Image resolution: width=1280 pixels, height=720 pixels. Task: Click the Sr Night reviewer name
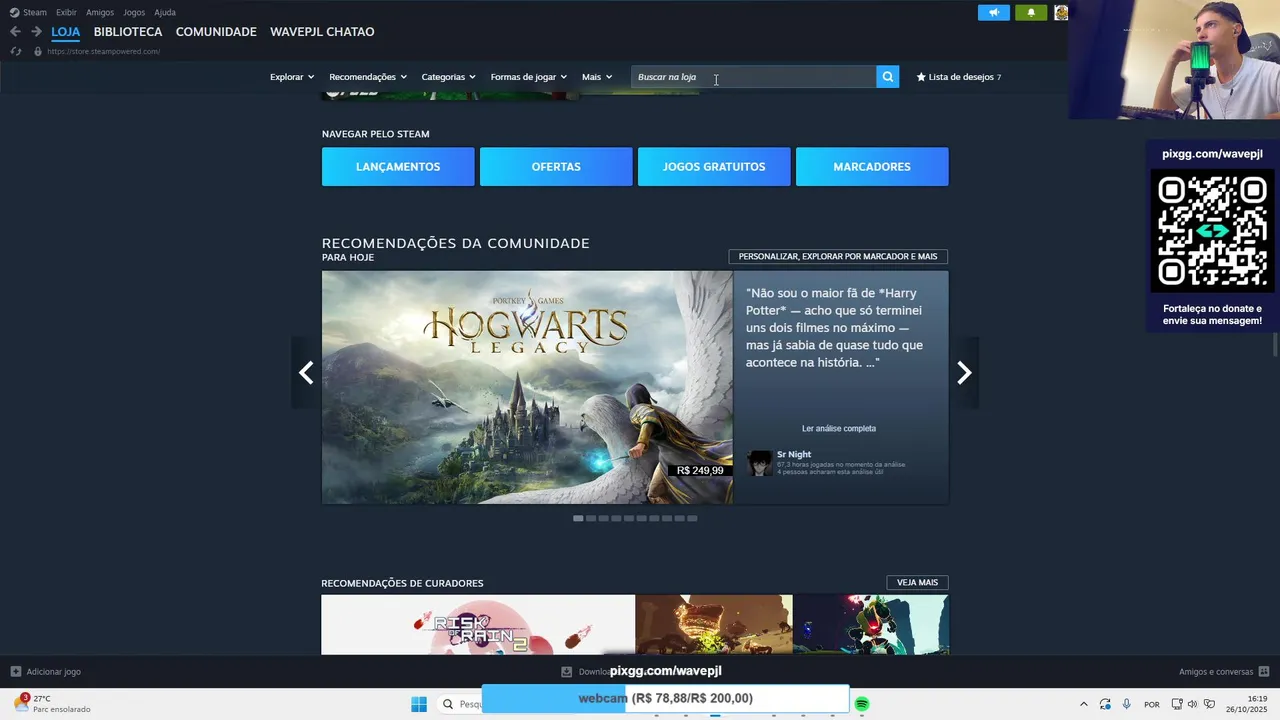(x=794, y=454)
